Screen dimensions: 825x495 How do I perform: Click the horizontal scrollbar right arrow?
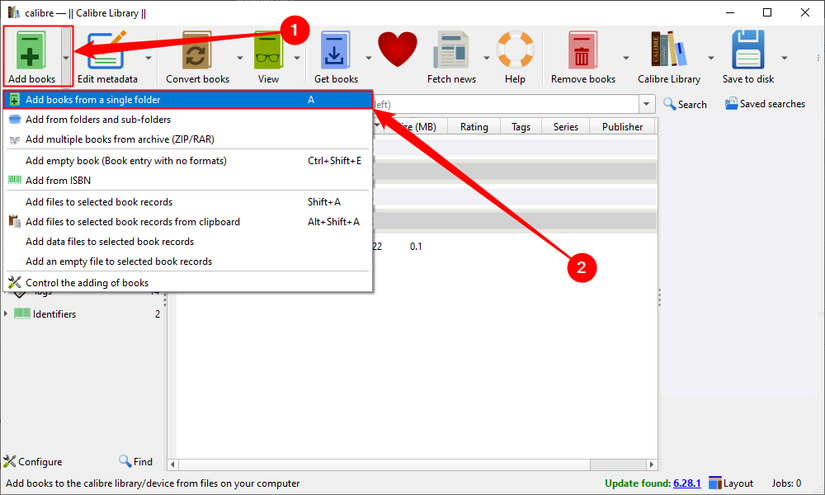tap(651, 464)
